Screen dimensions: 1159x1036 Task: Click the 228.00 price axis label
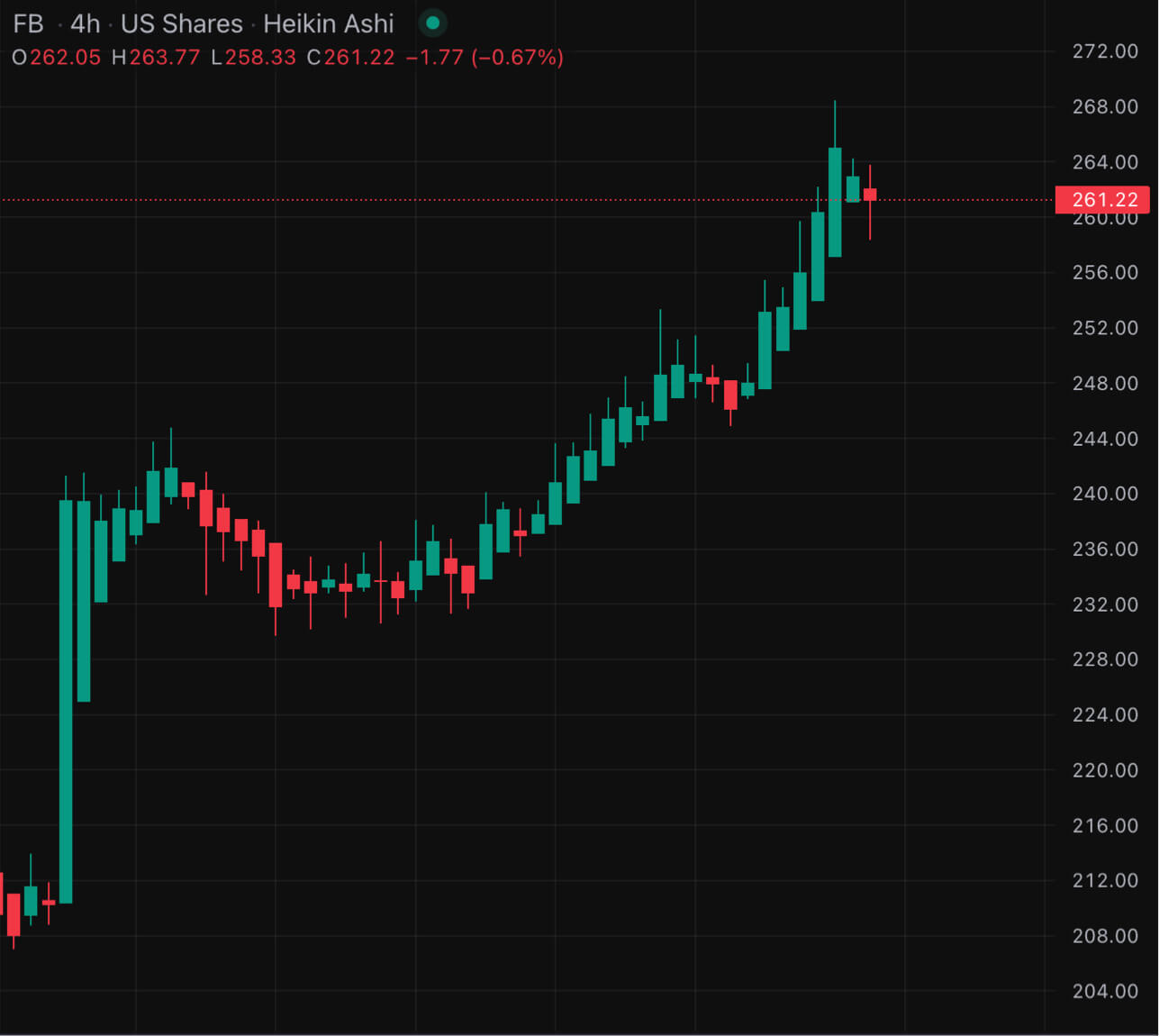(x=1105, y=659)
